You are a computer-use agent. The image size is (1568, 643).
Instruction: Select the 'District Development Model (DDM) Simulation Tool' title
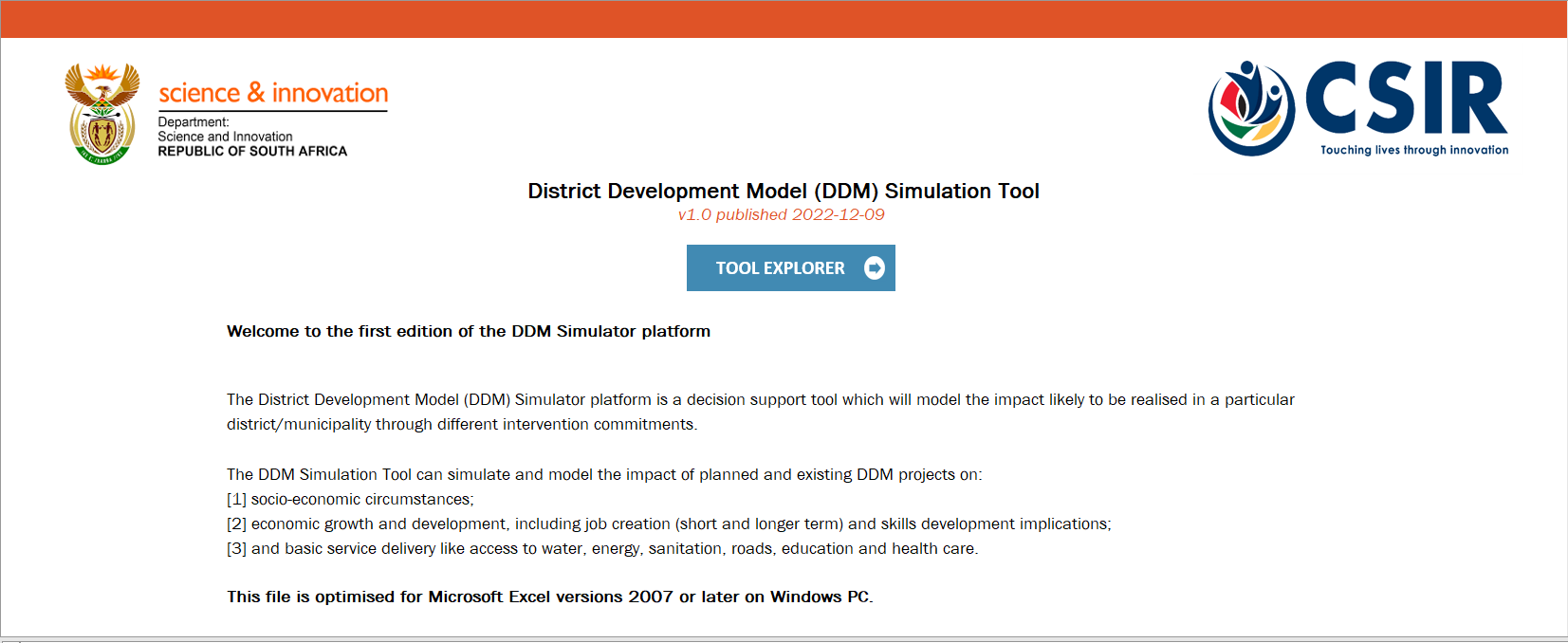click(784, 191)
